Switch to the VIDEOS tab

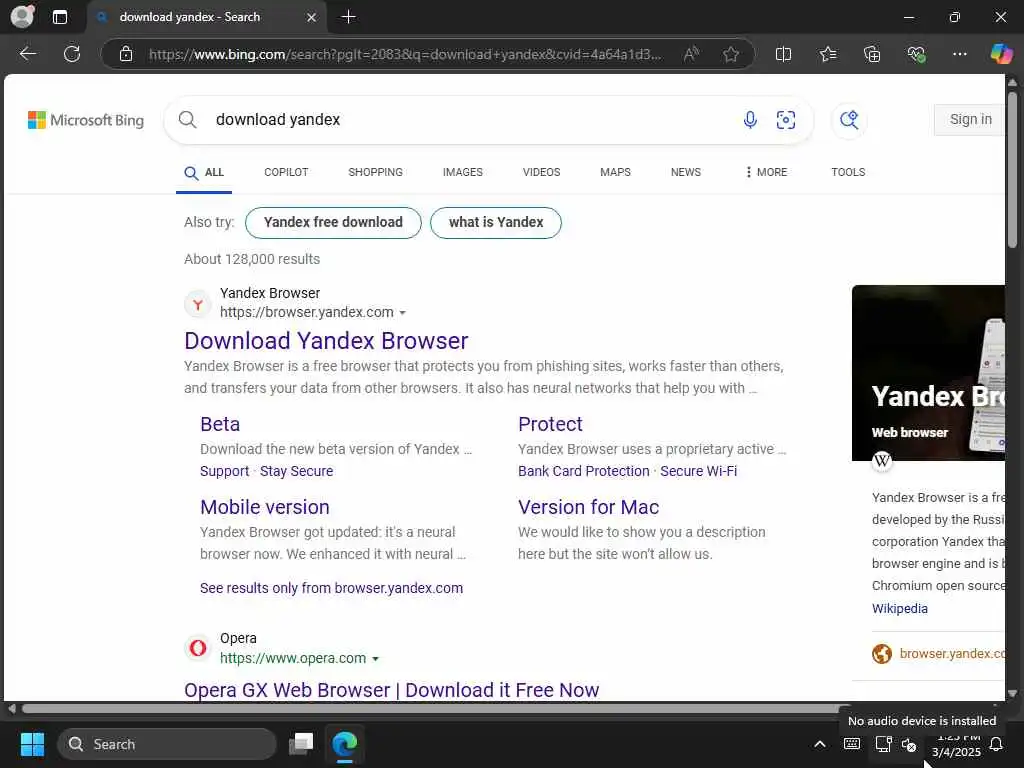click(x=541, y=172)
